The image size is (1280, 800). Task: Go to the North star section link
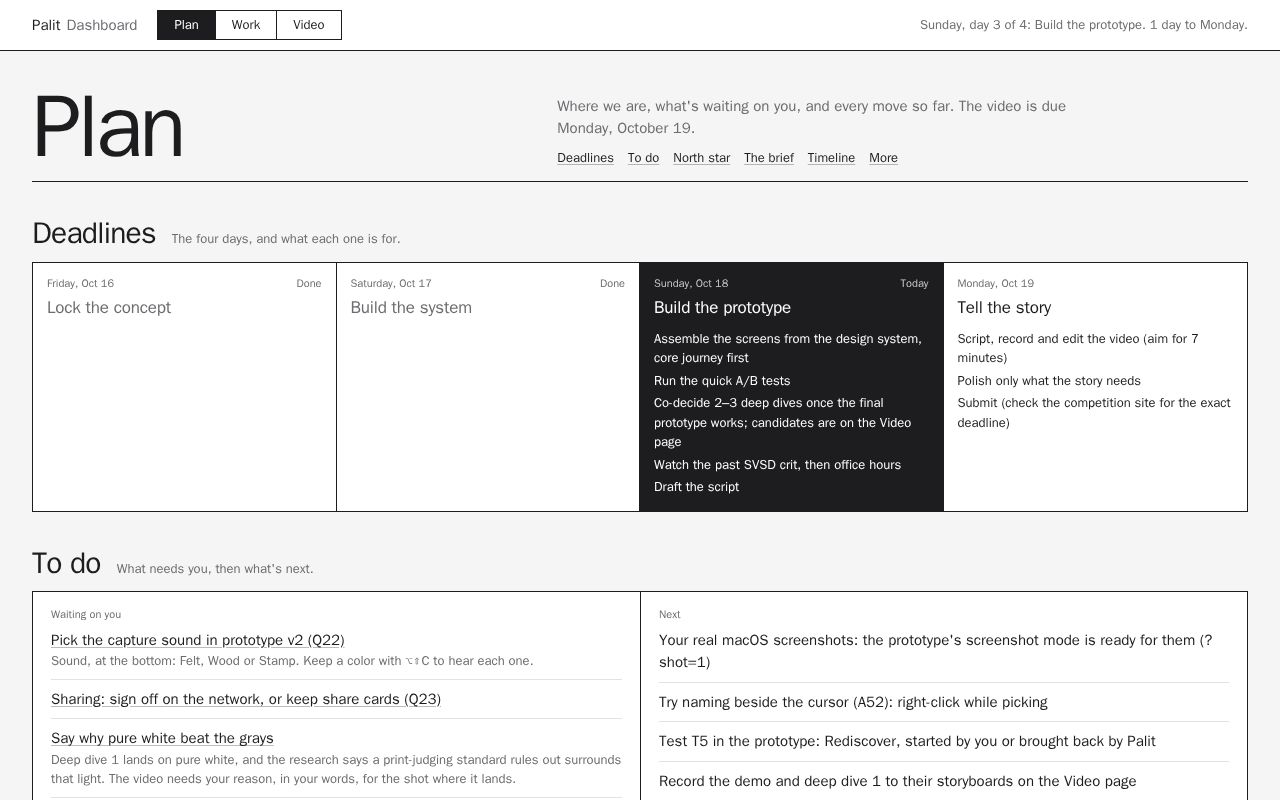[x=701, y=158]
